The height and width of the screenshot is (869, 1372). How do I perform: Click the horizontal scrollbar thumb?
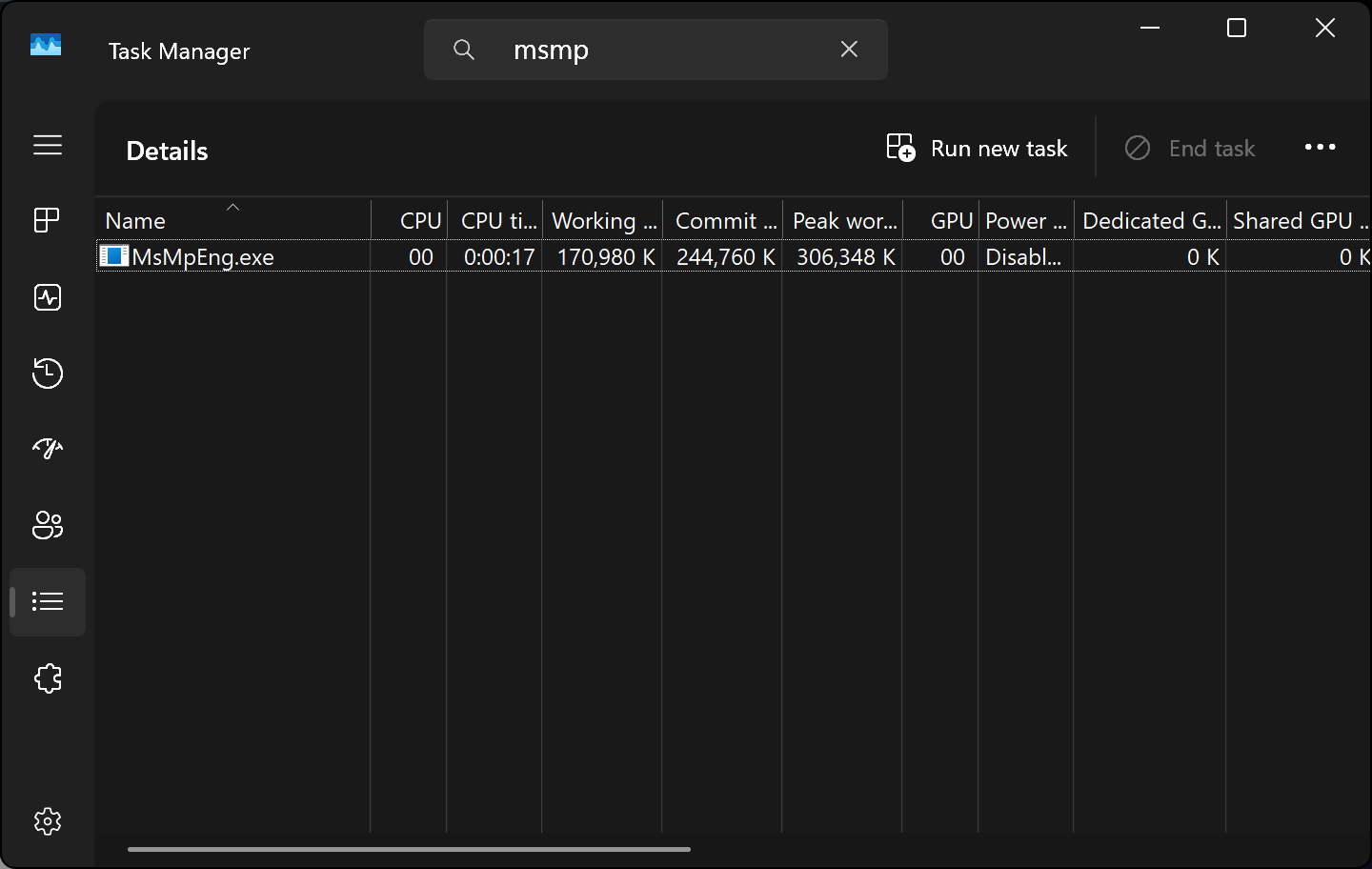409,849
